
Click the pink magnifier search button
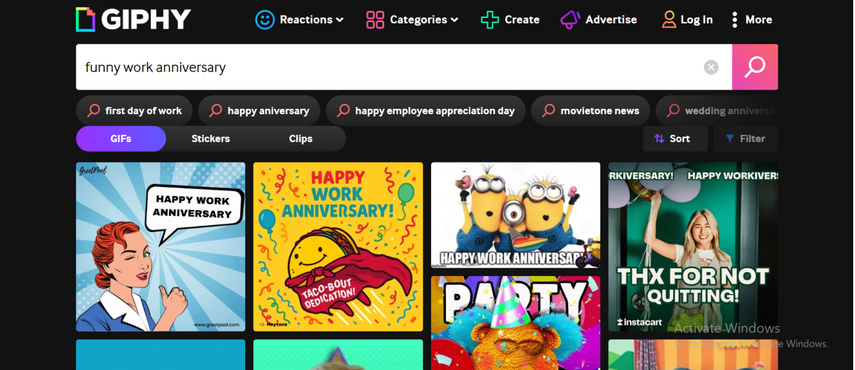pyautogui.click(x=755, y=67)
